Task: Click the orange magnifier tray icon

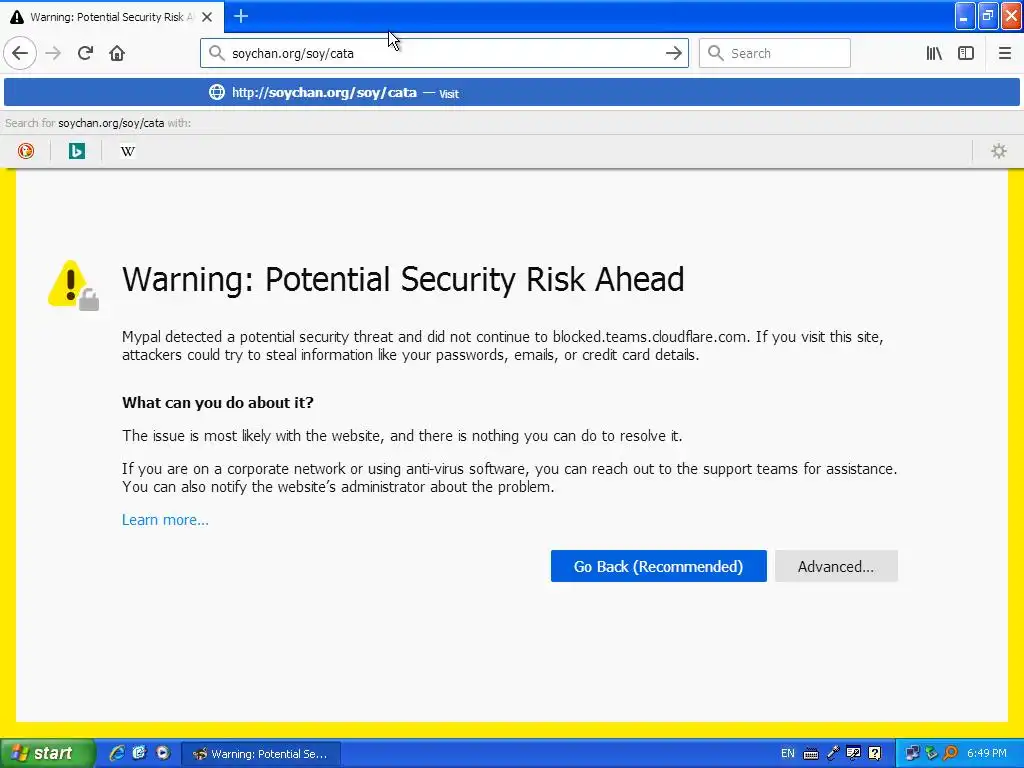Action: click(x=950, y=754)
